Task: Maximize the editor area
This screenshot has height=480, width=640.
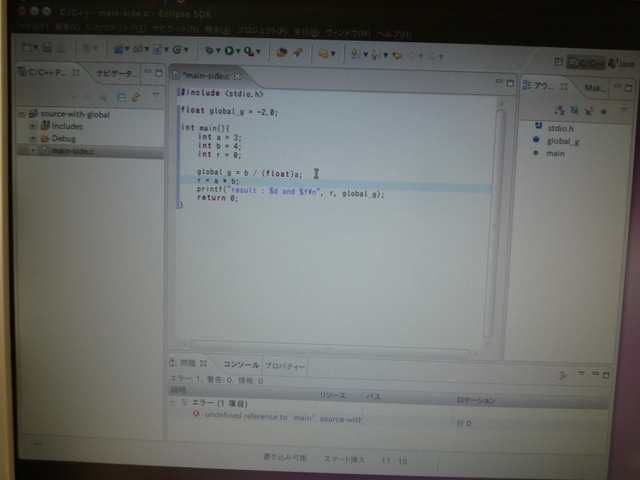Action: pos(510,83)
